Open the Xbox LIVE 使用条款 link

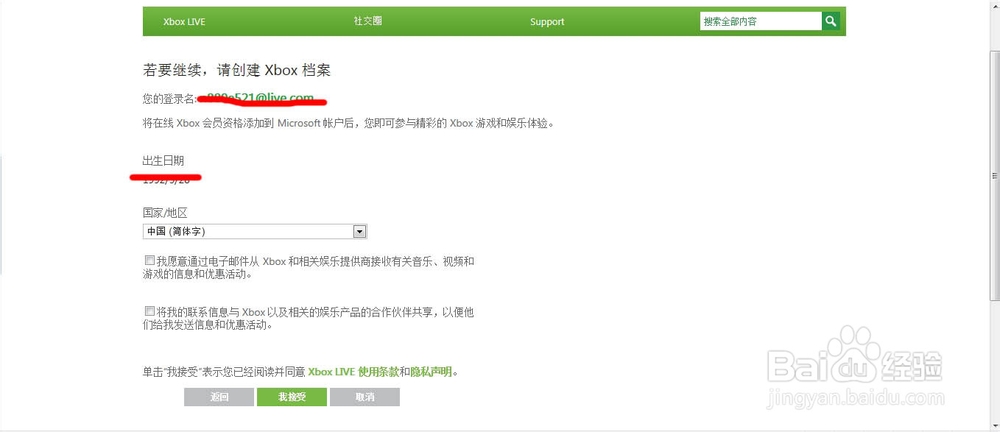(x=354, y=371)
